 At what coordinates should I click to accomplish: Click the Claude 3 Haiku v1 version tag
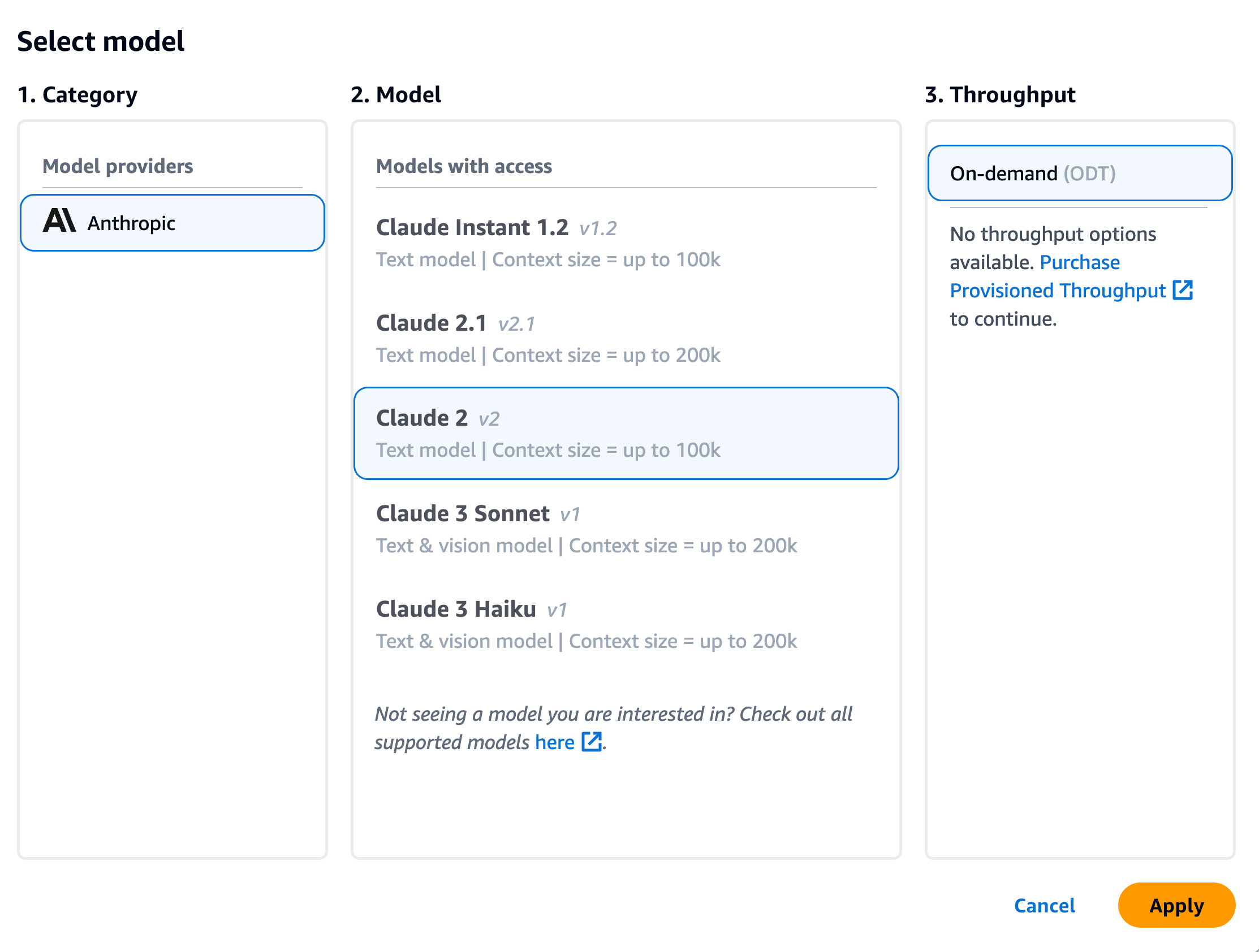pos(557,610)
